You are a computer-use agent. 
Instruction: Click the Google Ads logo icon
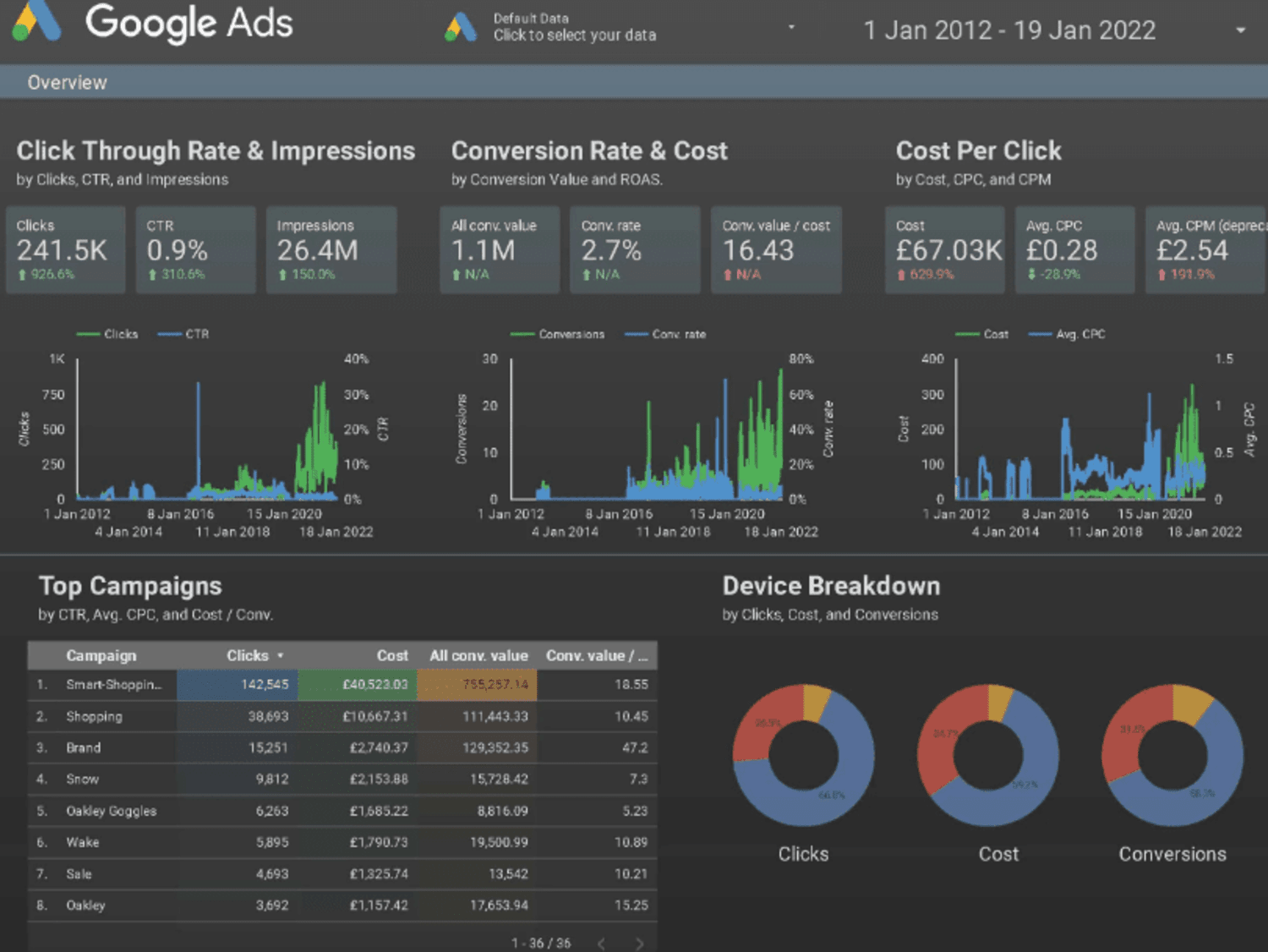36,21
